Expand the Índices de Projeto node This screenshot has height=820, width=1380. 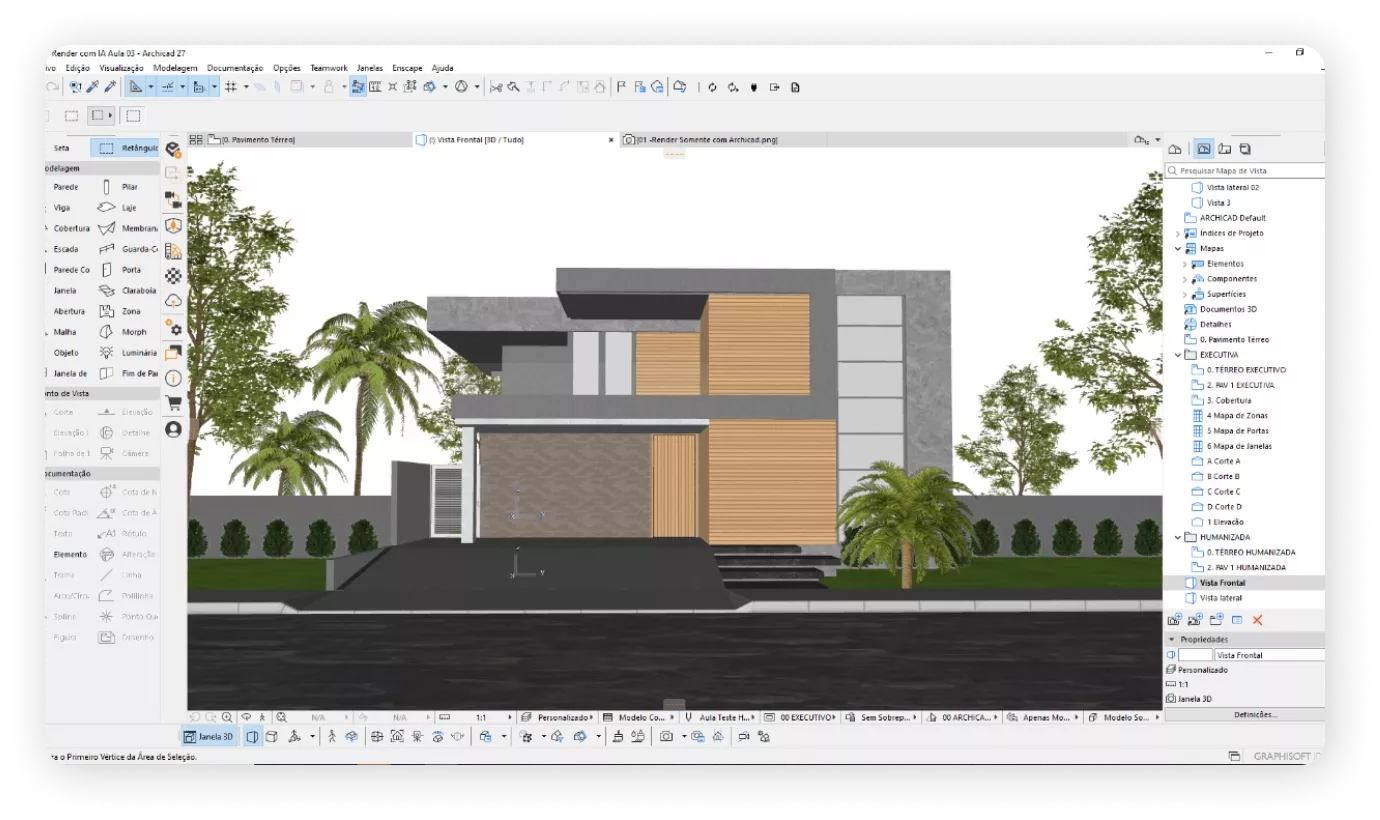click(1178, 233)
